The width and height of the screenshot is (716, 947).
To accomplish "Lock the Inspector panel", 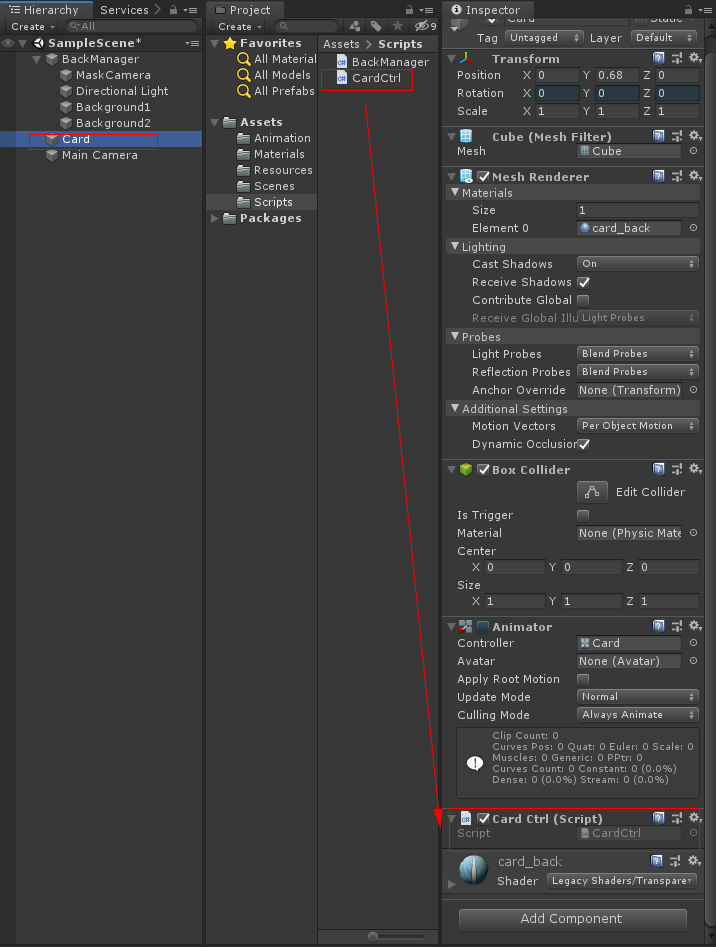I will click(688, 10).
